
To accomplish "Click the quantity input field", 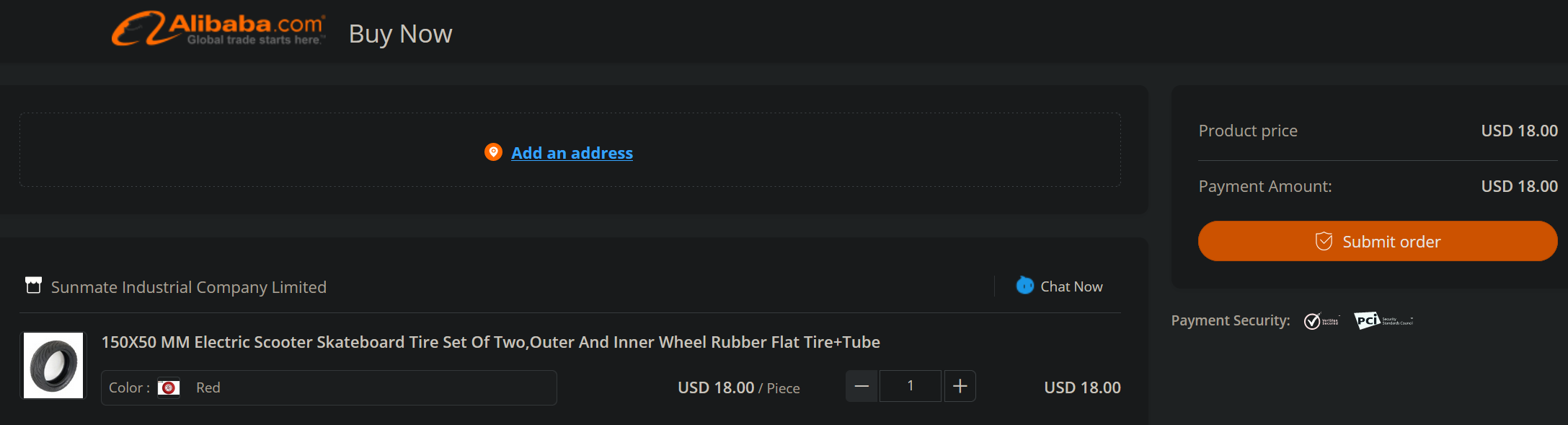I will point(911,386).
